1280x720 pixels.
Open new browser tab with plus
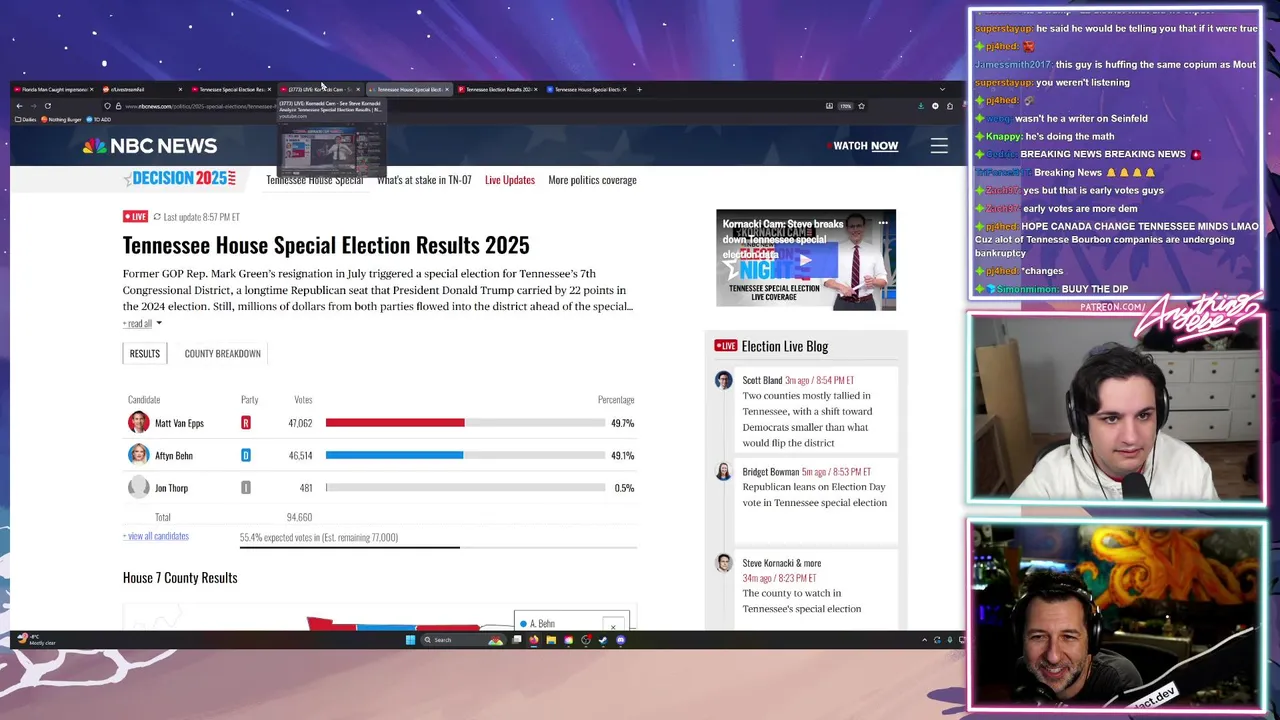pos(639,89)
